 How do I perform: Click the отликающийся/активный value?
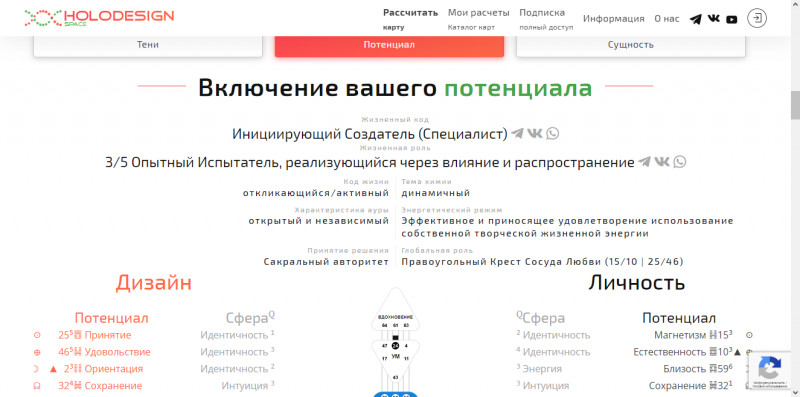316,193
